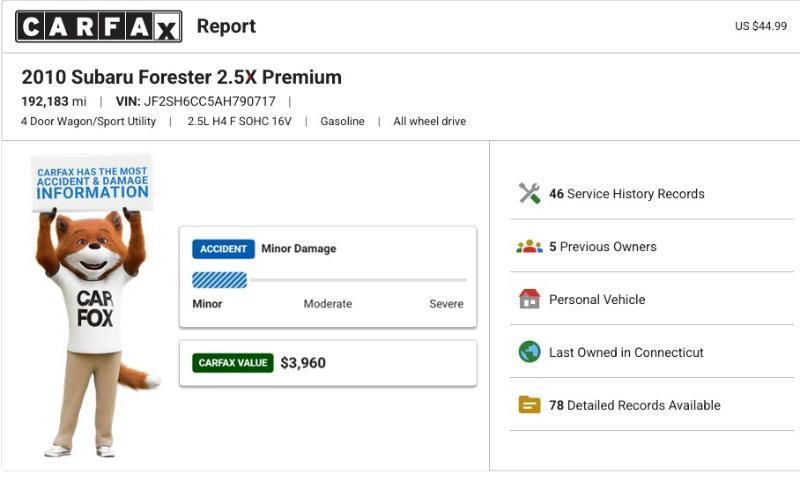The height and width of the screenshot is (482, 800).
Task: Click 'Personal Vehicle' text
Action: point(597,299)
